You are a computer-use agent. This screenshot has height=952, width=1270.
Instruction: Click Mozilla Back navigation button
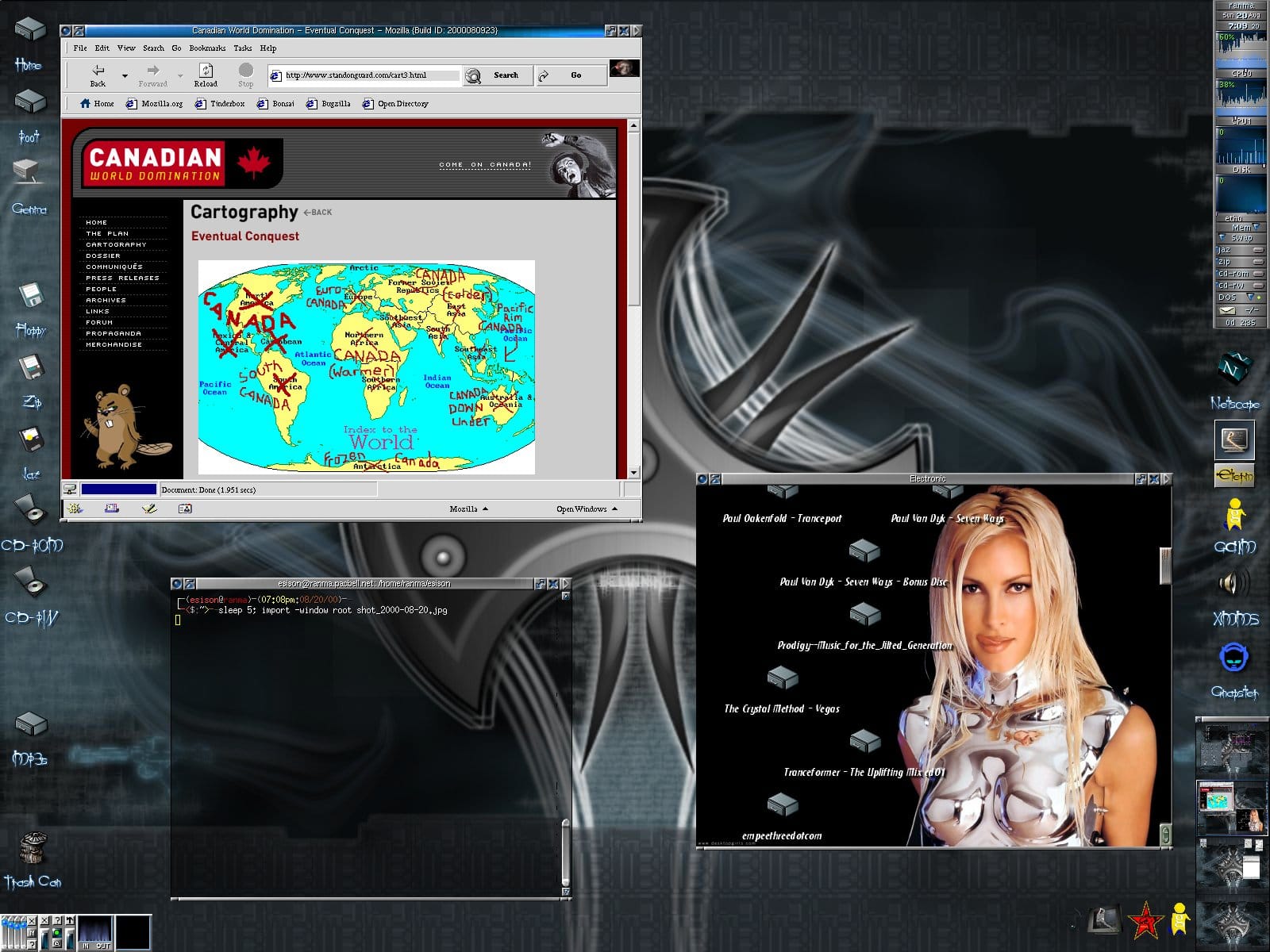98,75
